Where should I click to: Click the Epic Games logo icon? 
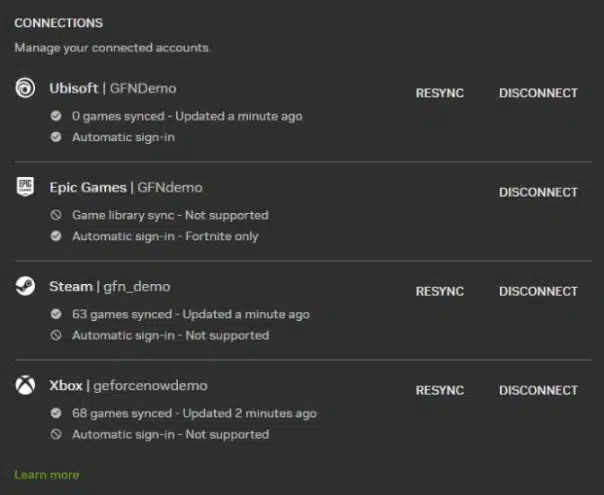25,187
